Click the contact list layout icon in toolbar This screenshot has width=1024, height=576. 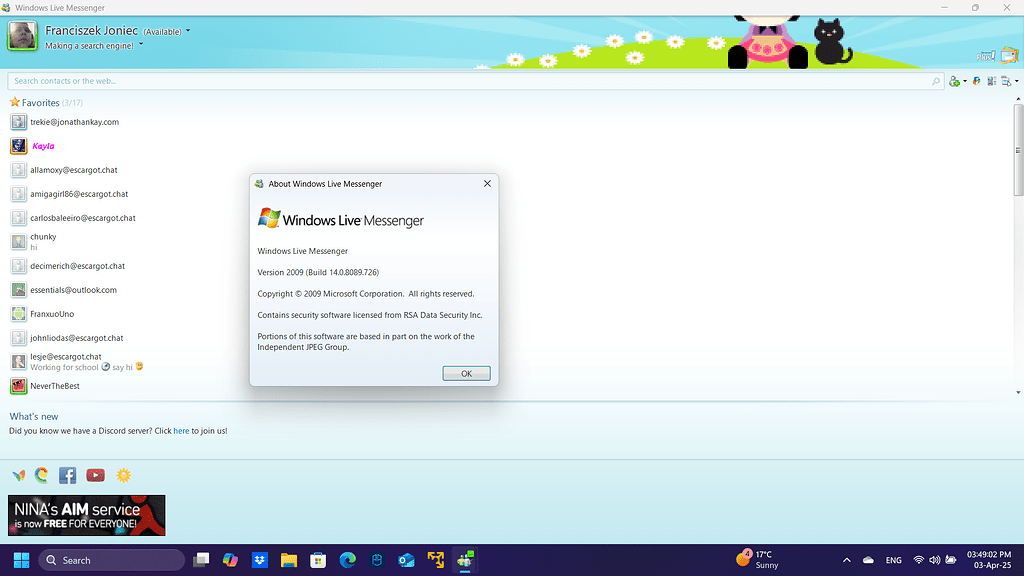coord(992,81)
